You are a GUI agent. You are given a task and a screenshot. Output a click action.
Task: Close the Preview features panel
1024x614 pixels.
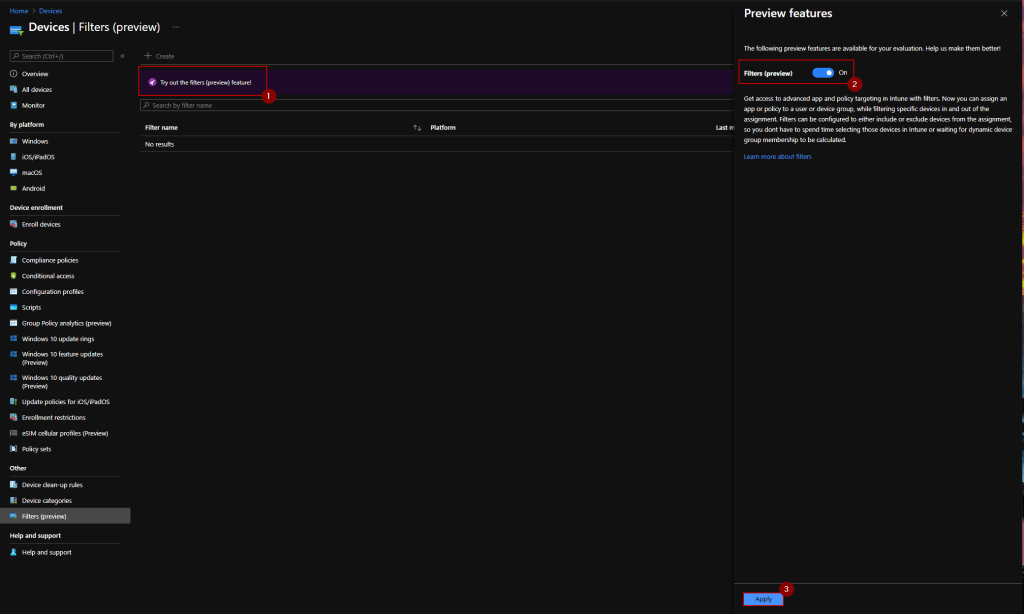pyautogui.click(x=1004, y=14)
